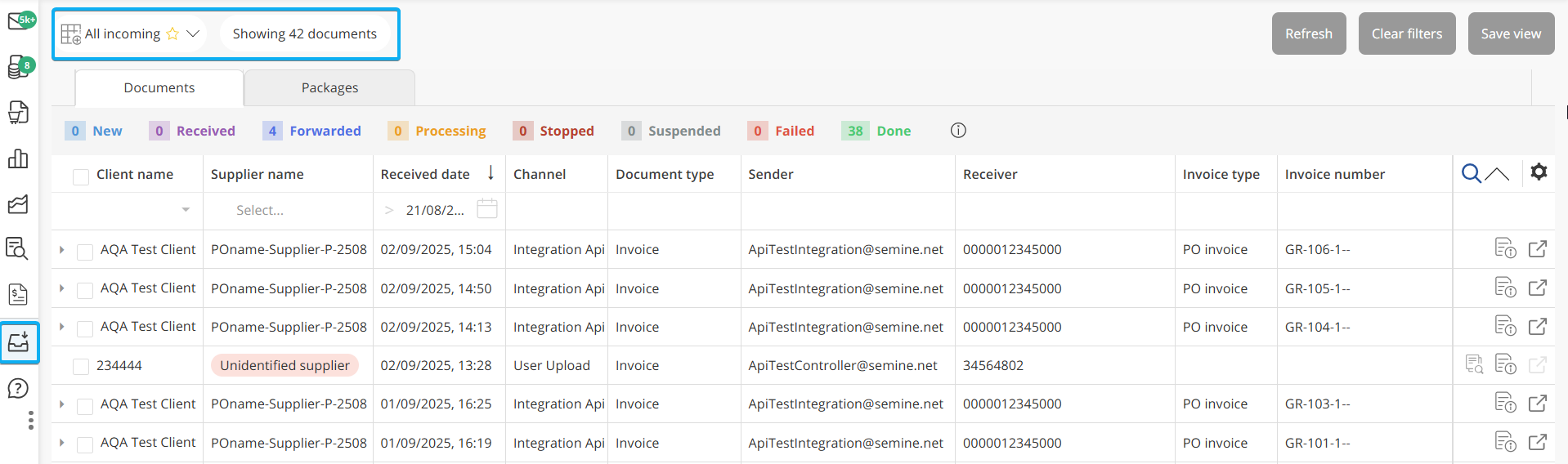Open GR-103-1-- invoice in new window

(1538, 403)
